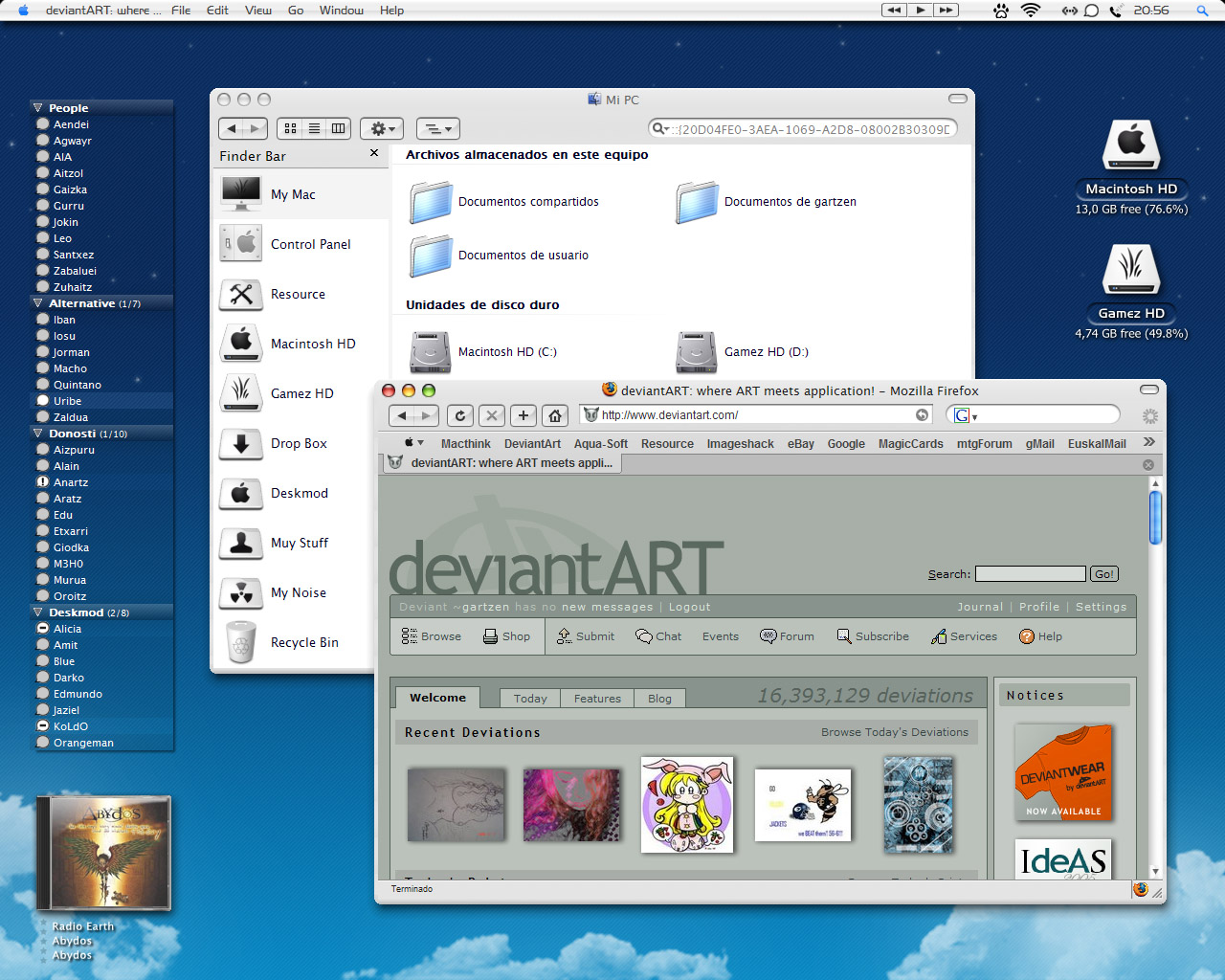Image resolution: width=1225 pixels, height=980 pixels.
Task: Switch to Today tab on deviantART
Action: [x=530, y=699]
